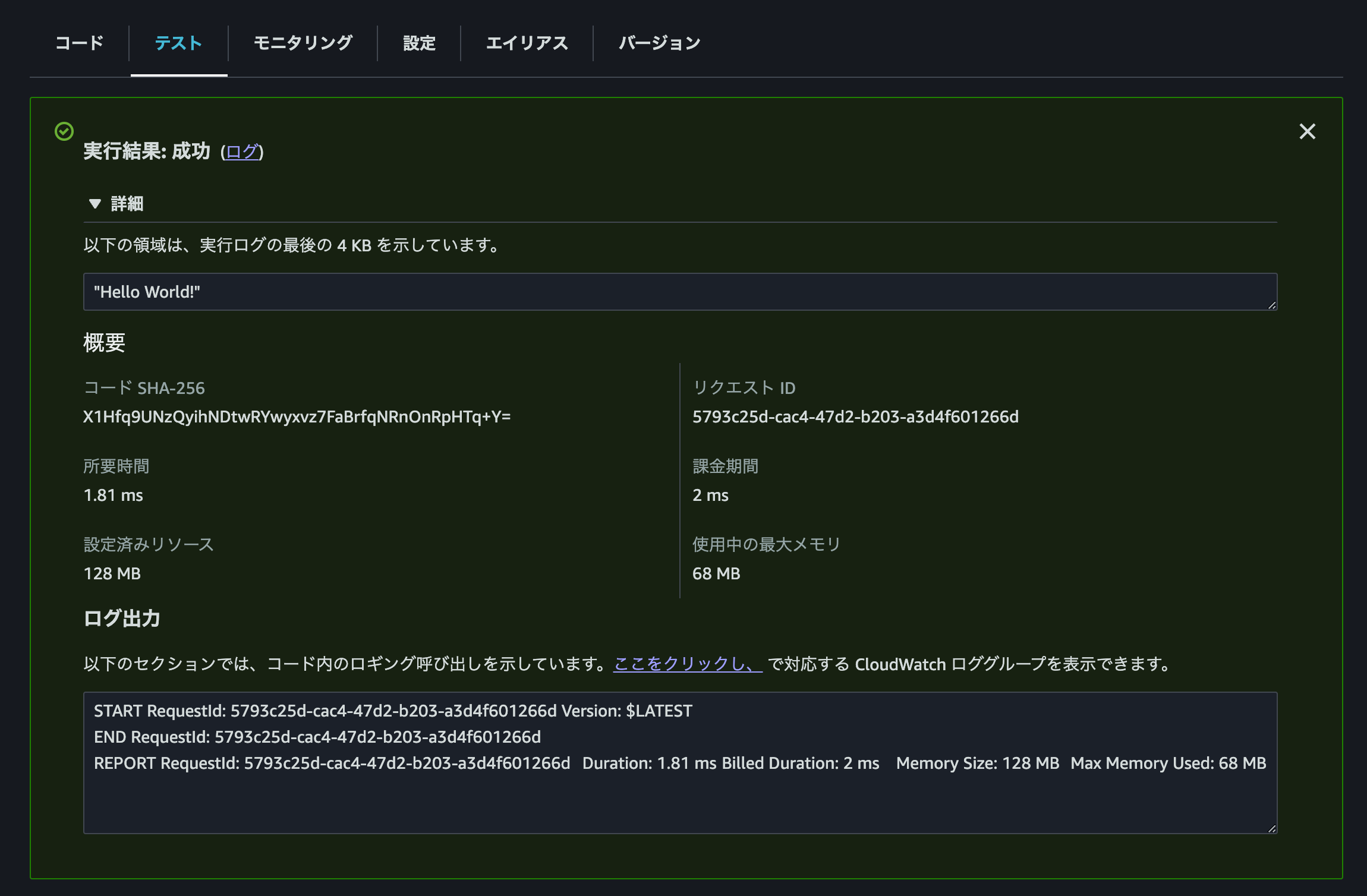Click the コード SHA-256 label
Image resolution: width=1367 pixels, height=896 pixels.
coord(144,388)
